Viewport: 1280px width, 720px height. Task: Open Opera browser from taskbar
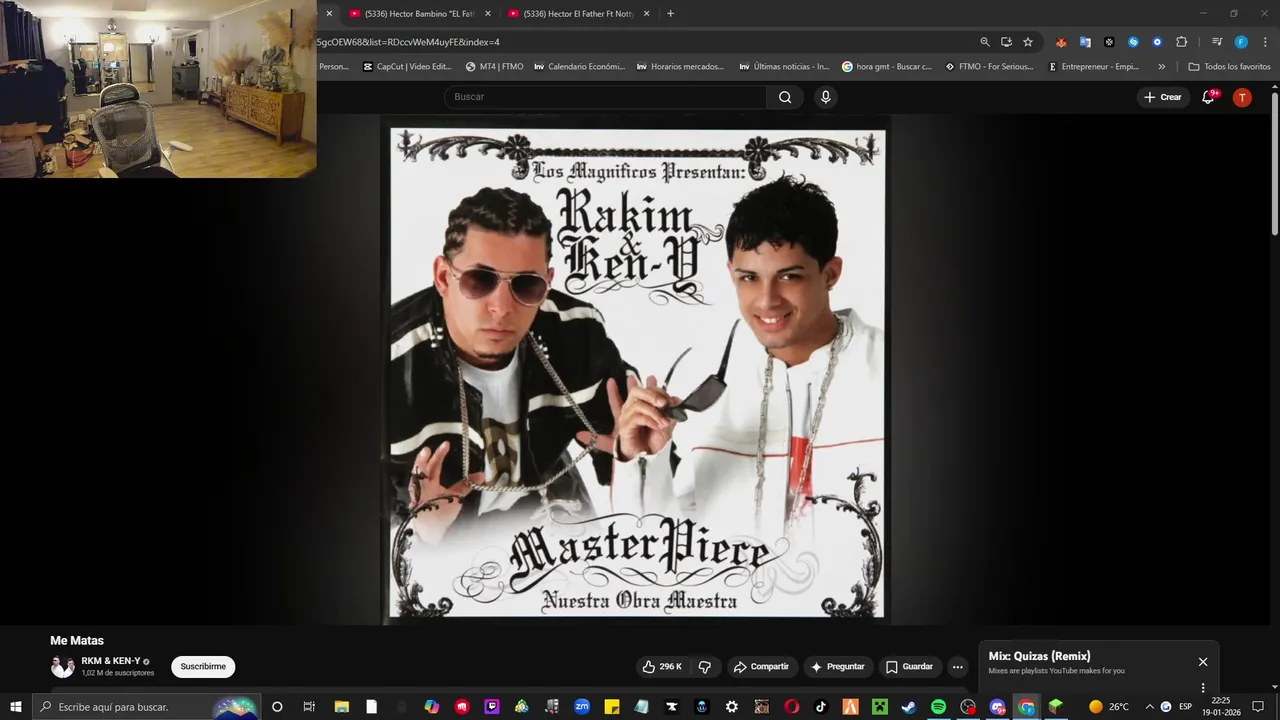(791, 707)
